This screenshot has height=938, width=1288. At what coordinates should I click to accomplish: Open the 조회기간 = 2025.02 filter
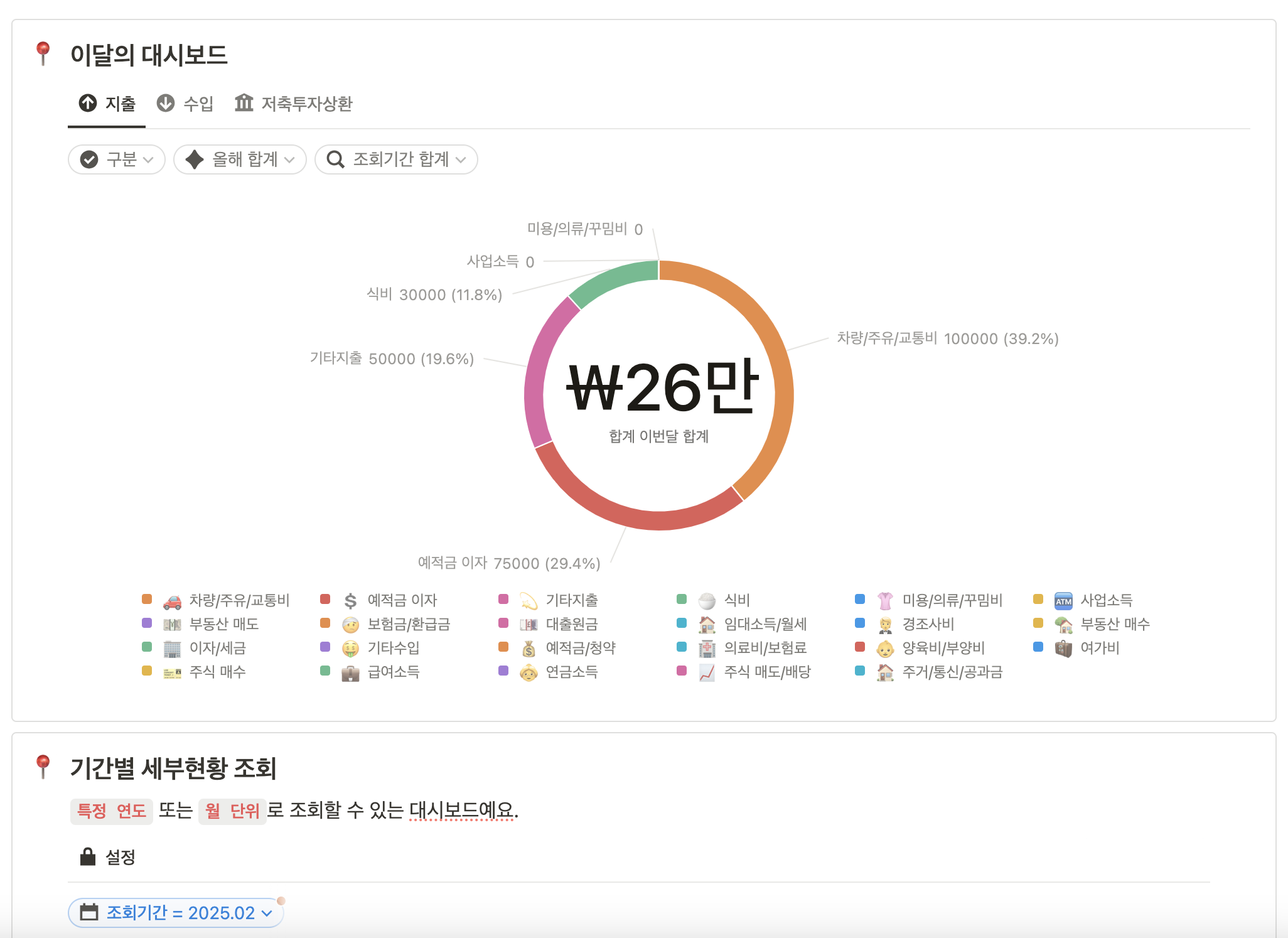[x=176, y=912]
